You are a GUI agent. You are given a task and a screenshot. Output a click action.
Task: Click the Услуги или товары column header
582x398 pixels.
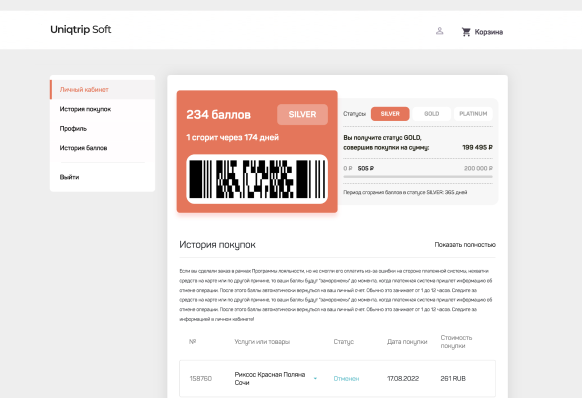click(262, 342)
